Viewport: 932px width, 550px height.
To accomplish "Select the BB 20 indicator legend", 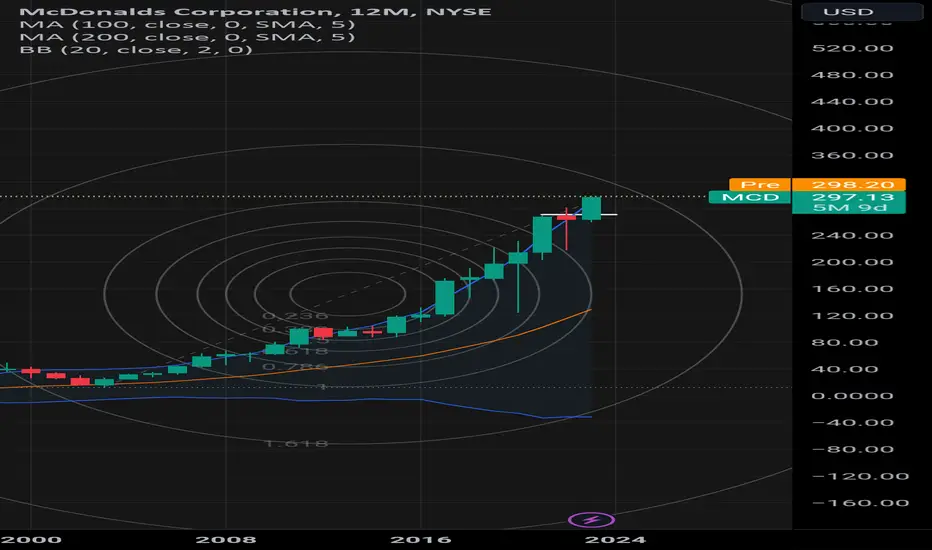I will click(x=136, y=49).
